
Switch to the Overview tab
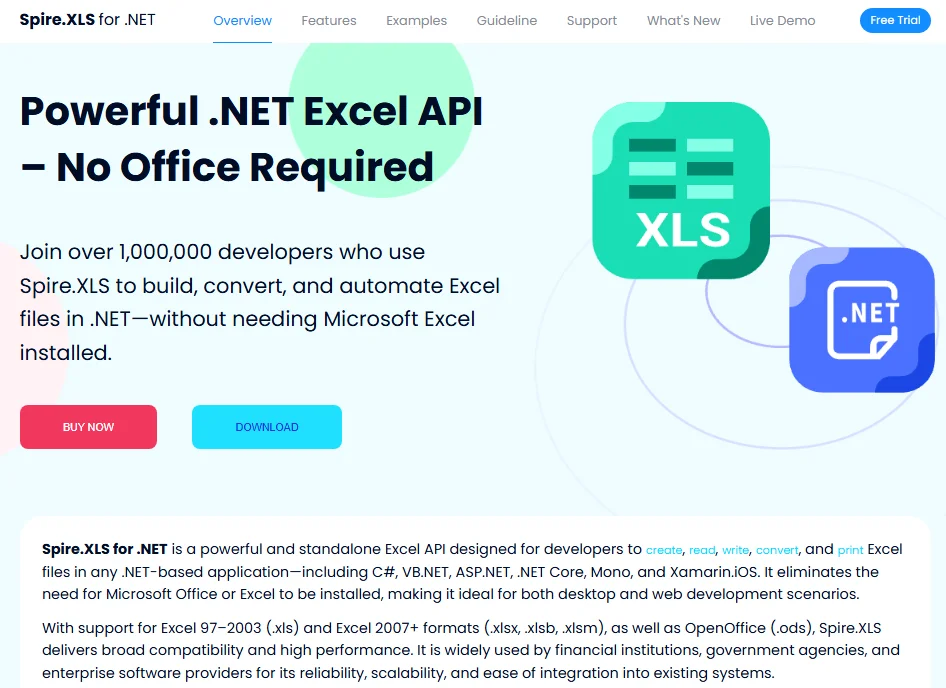(242, 19)
